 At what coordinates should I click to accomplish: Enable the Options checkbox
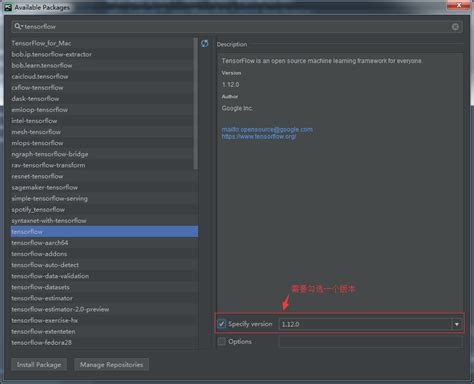(x=221, y=341)
